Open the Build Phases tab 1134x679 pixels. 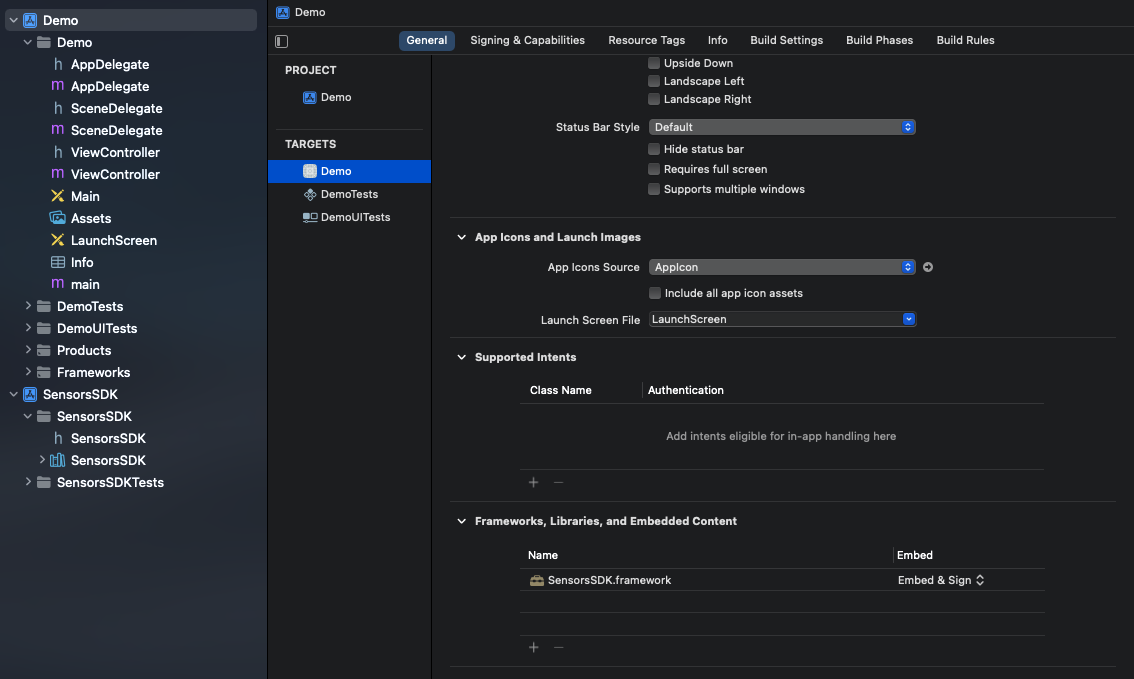[879, 40]
